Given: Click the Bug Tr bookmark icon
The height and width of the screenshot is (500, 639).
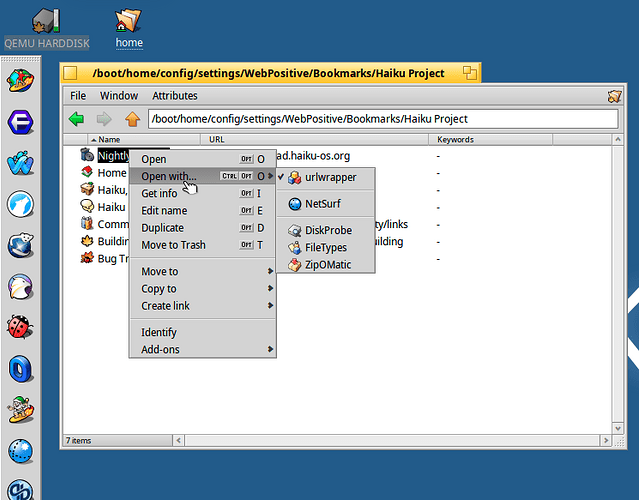Looking at the screenshot, I should tap(87, 258).
